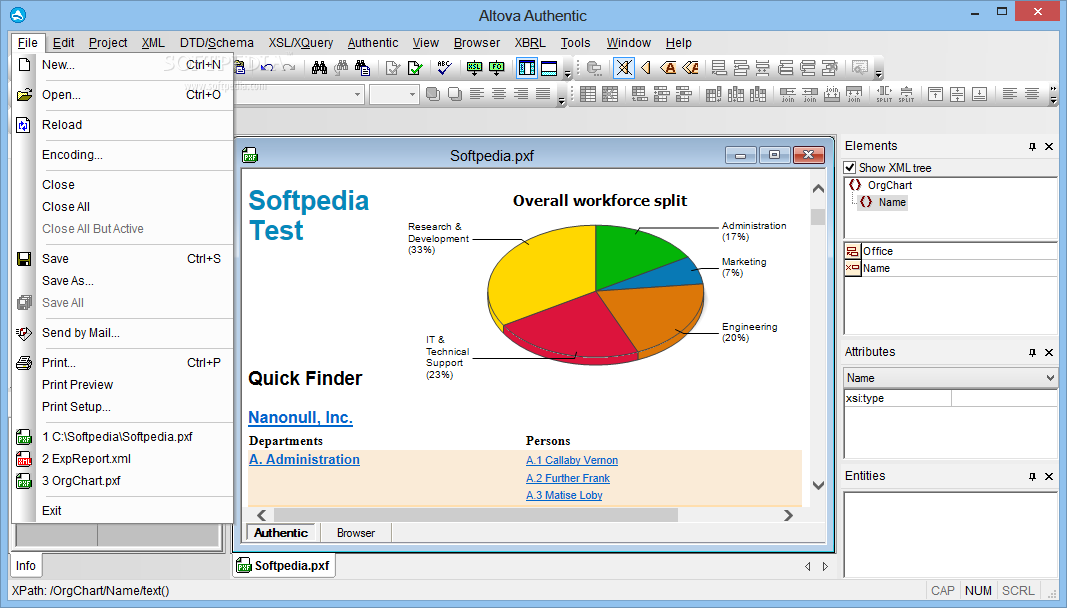Click the document scroll down arrow

click(819, 485)
